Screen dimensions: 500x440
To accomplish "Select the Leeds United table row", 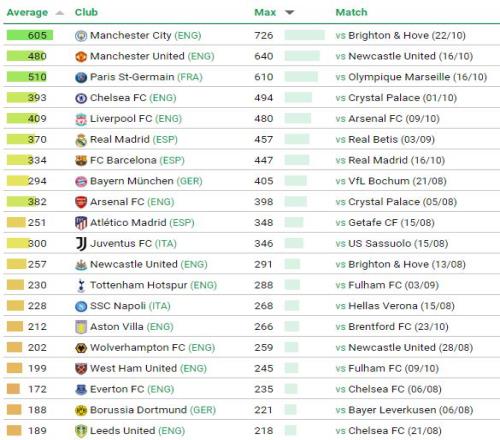I will 252,431.
